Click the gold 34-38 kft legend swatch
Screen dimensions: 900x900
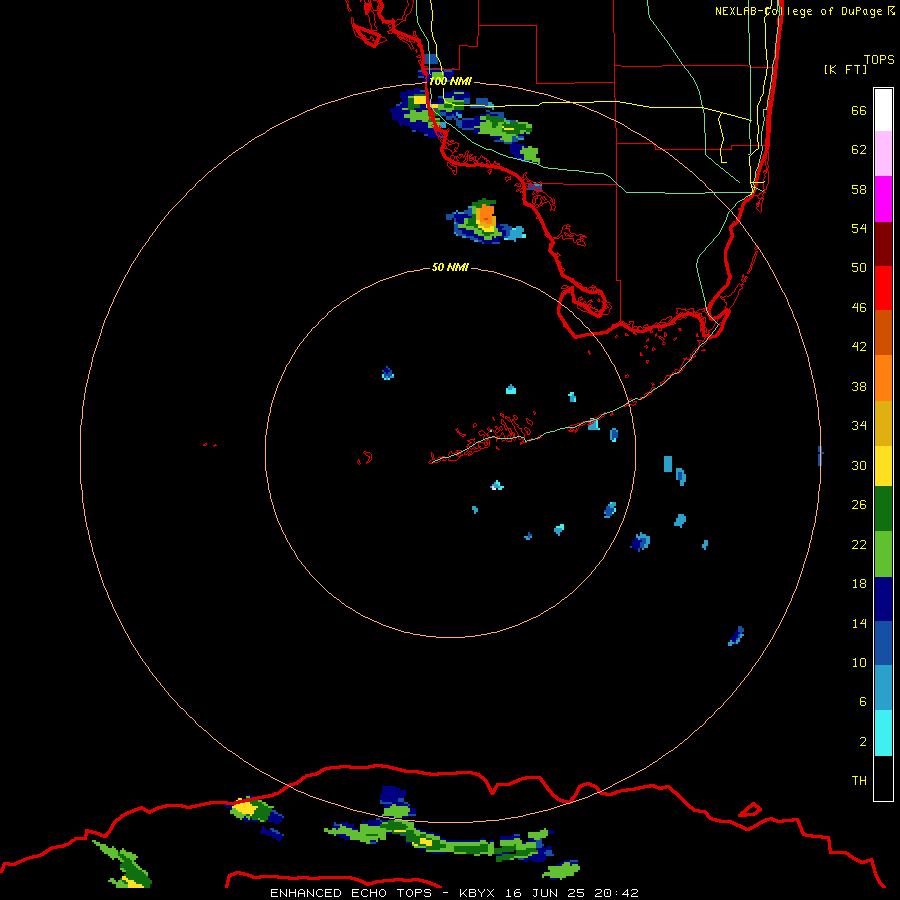[x=883, y=422]
